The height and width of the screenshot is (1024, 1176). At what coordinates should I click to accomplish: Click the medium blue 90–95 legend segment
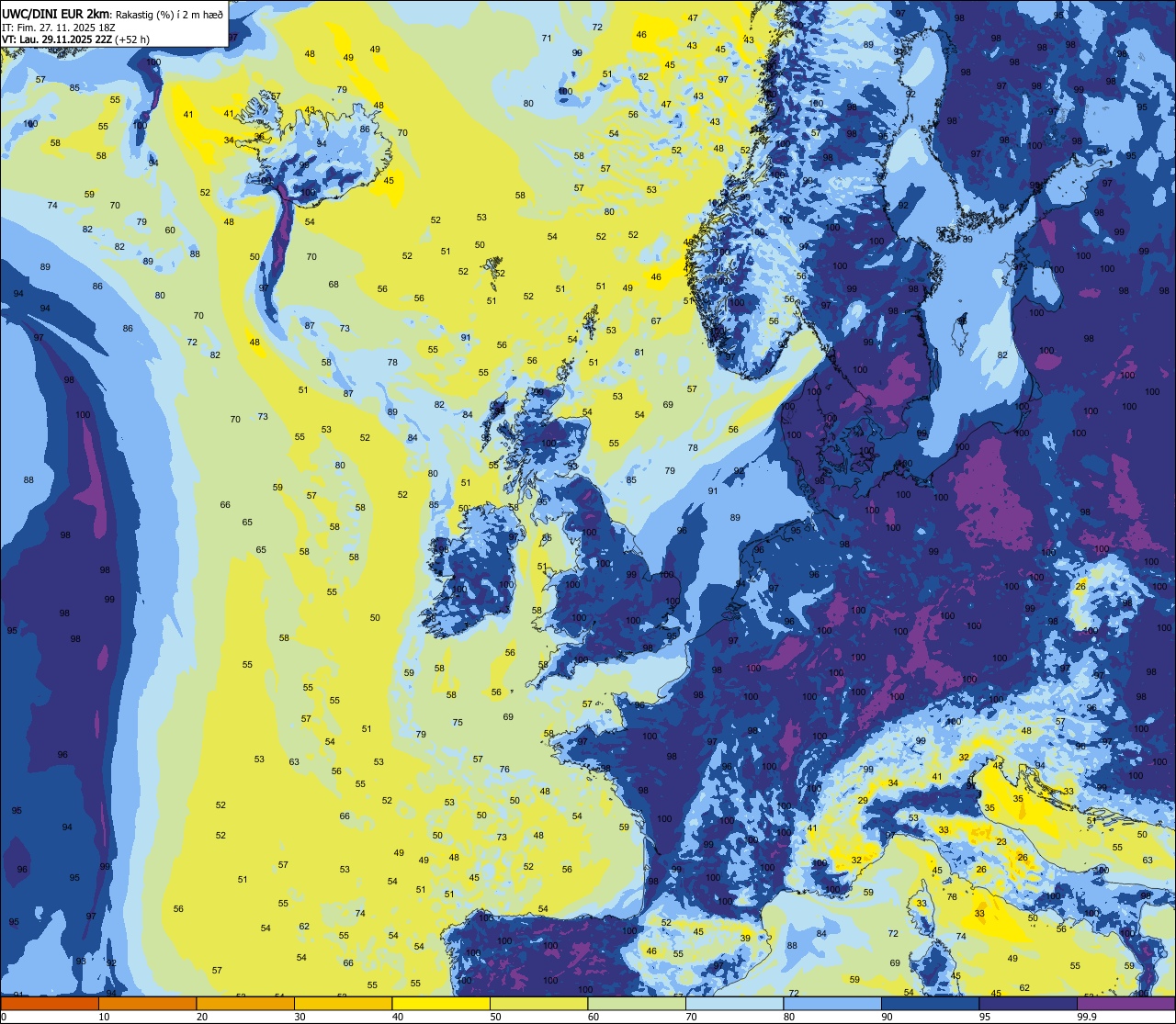[x=930, y=1004]
